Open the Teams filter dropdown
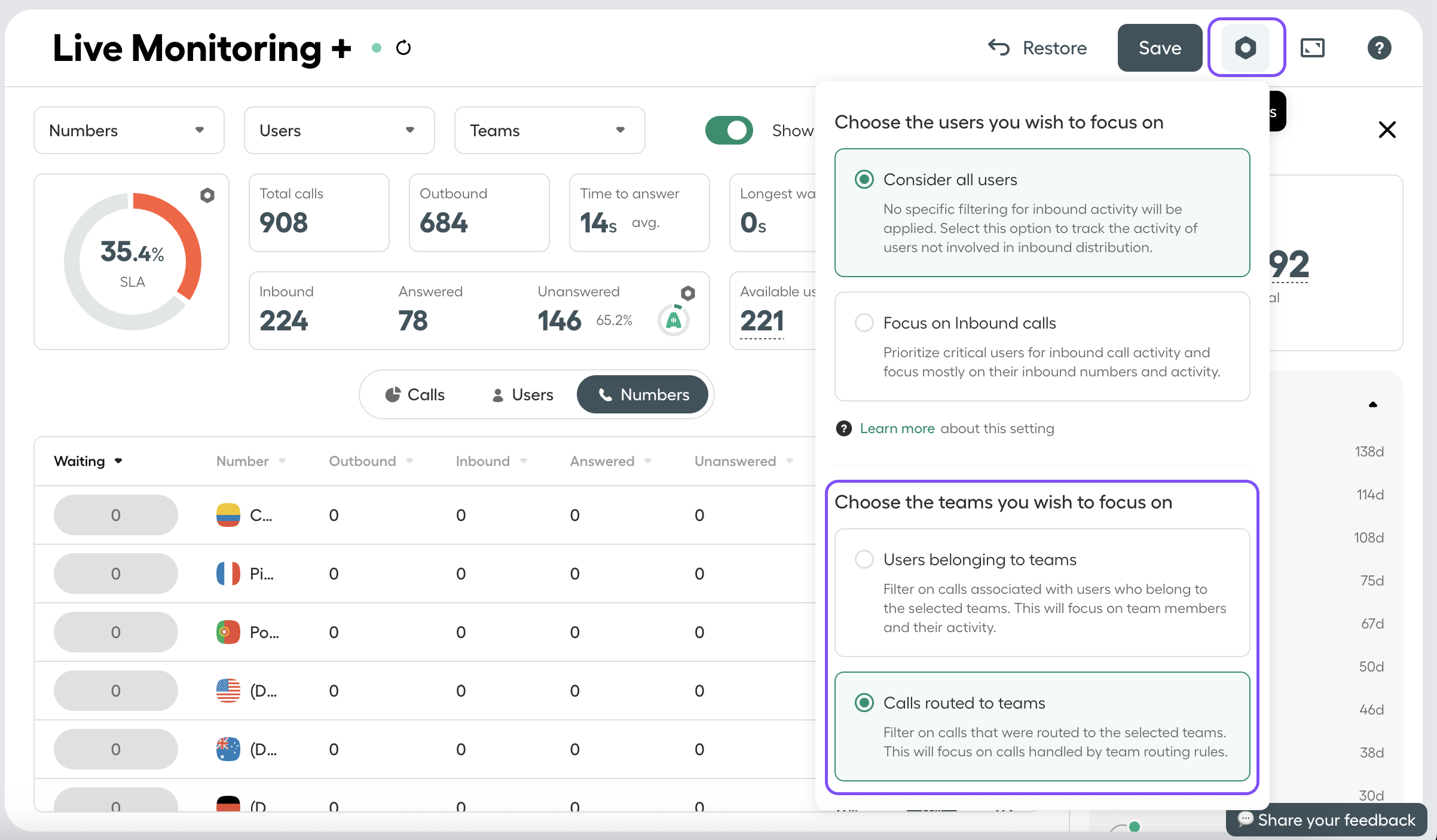Screen dimensions: 1437x840 [550, 130]
